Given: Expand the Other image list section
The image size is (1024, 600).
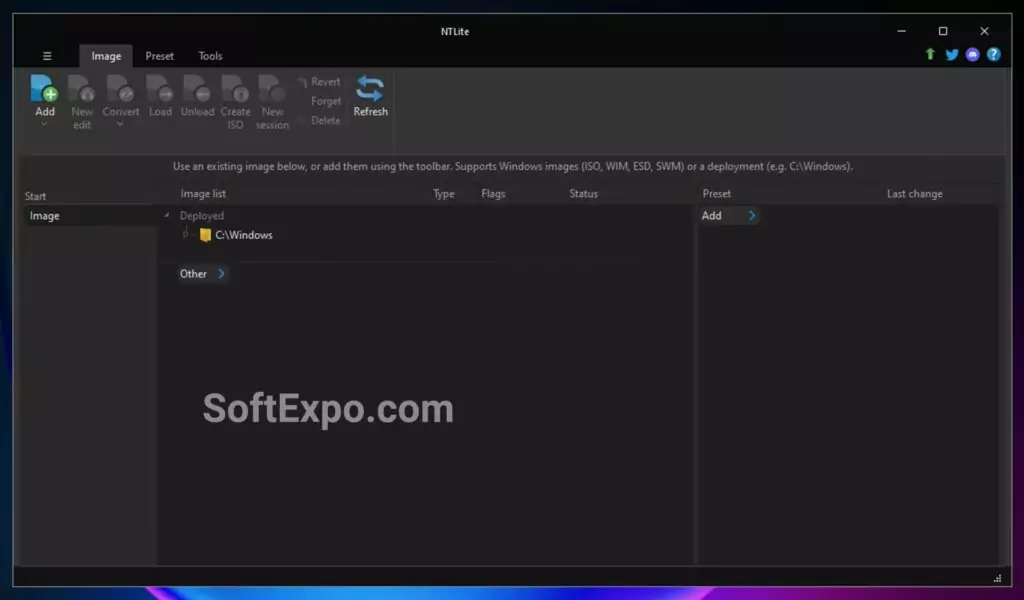Looking at the screenshot, I should 202,273.
